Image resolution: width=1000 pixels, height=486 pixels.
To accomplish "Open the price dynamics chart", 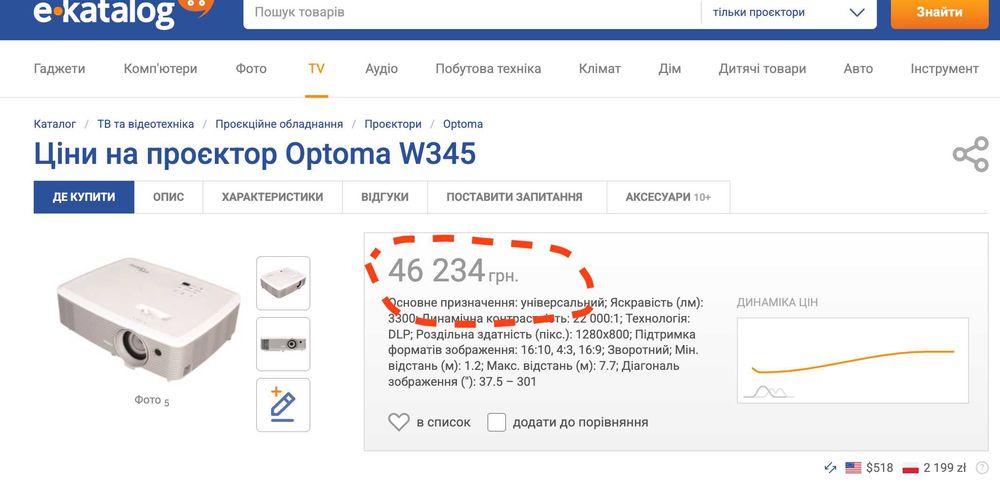I will (853, 360).
